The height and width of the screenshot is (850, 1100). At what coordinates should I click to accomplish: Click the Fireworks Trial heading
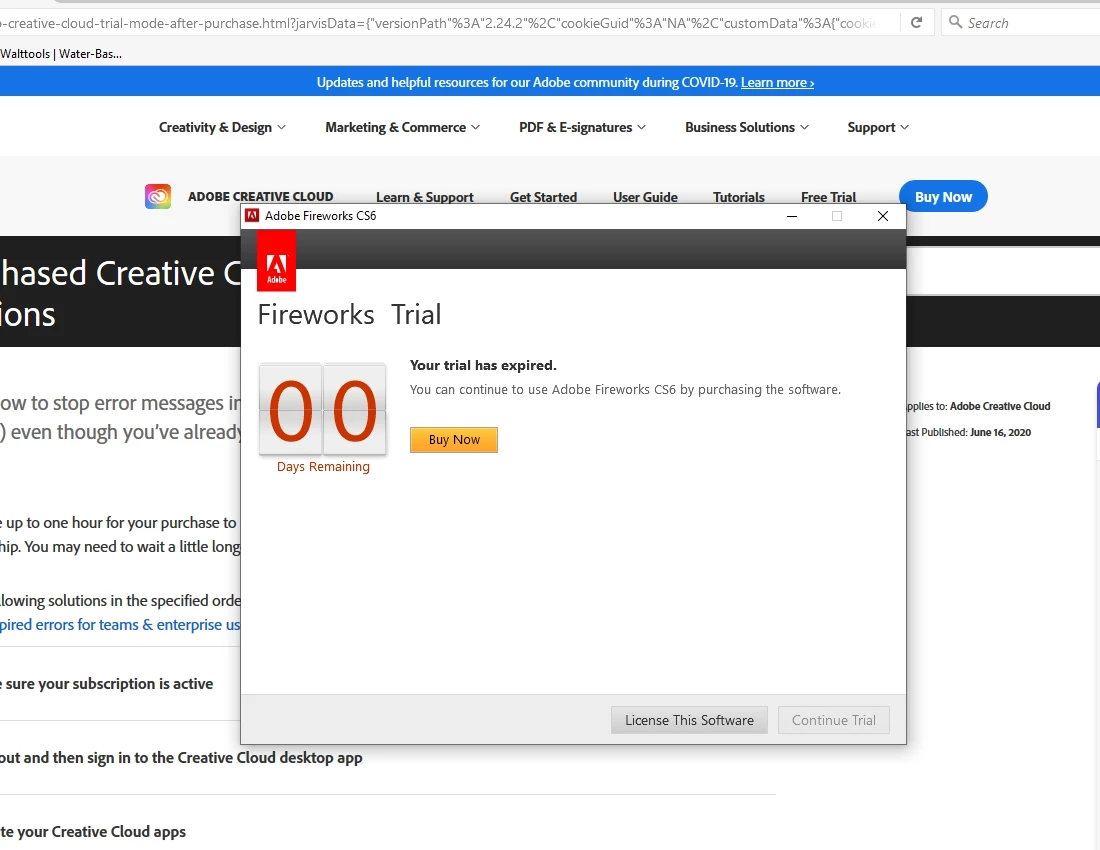coord(349,314)
